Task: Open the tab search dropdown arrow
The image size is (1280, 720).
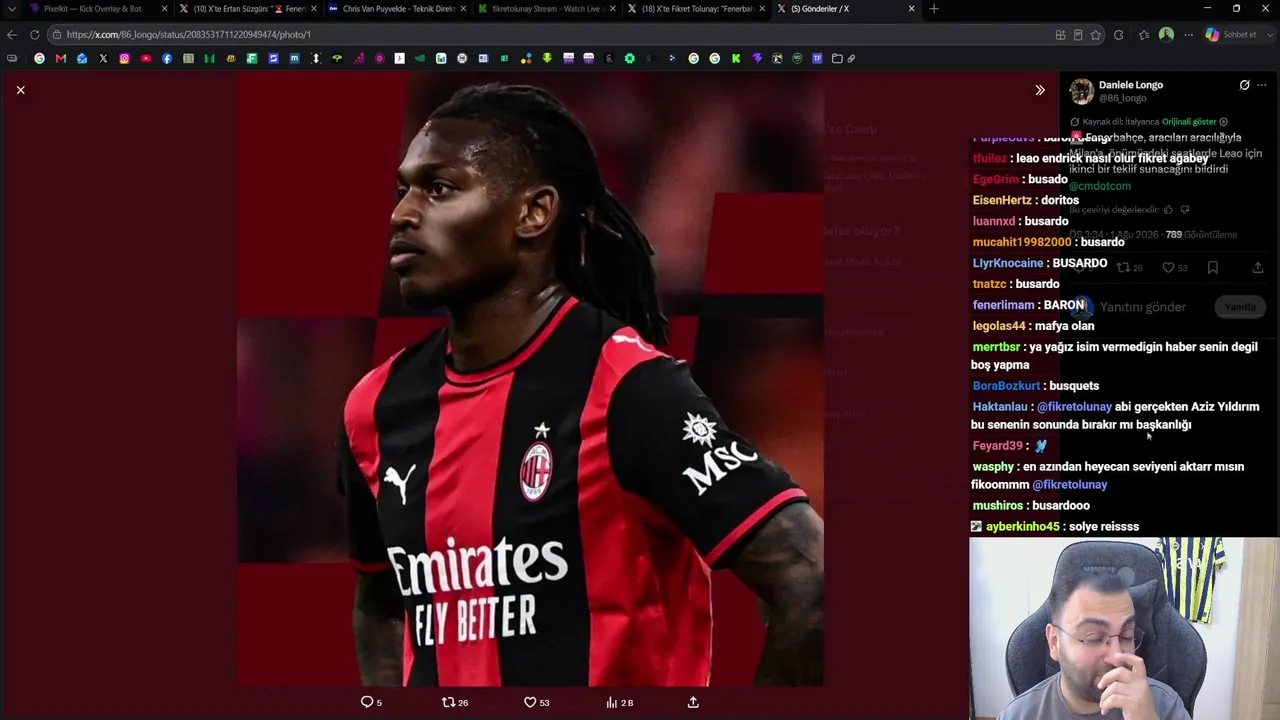Action: 11,9
